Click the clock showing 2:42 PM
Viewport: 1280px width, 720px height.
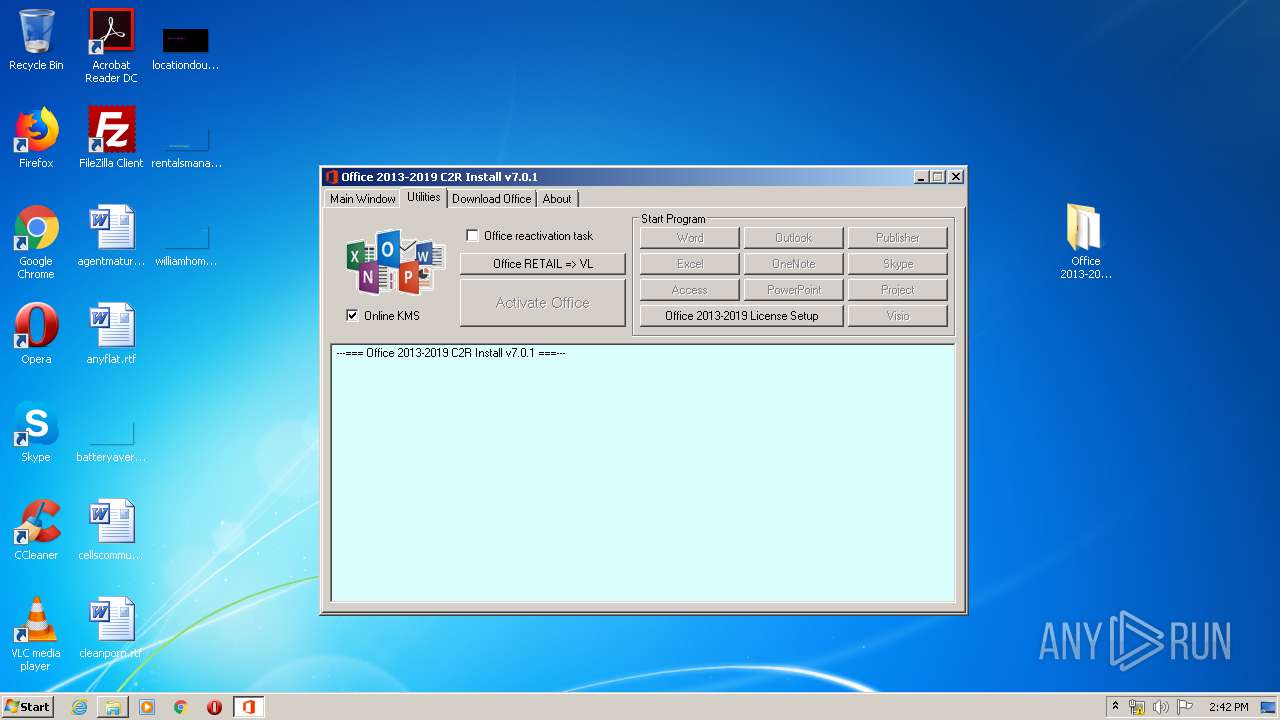click(1228, 707)
